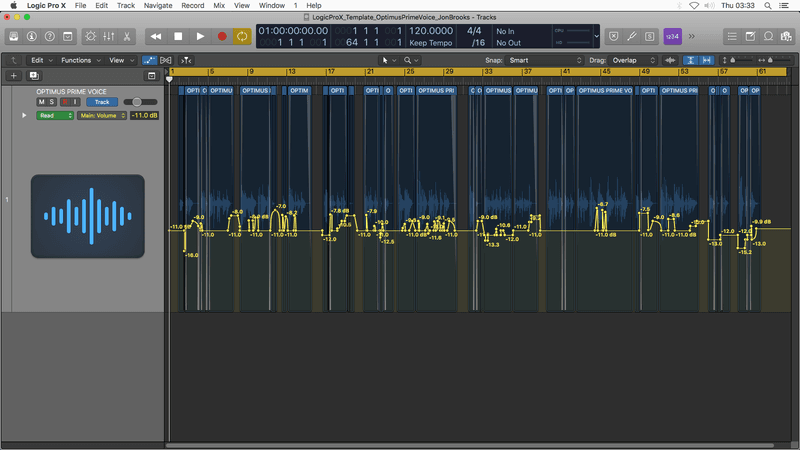Image resolution: width=800 pixels, height=450 pixels.
Task: Open the Read automation mode menu
Action: coord(55,115)
